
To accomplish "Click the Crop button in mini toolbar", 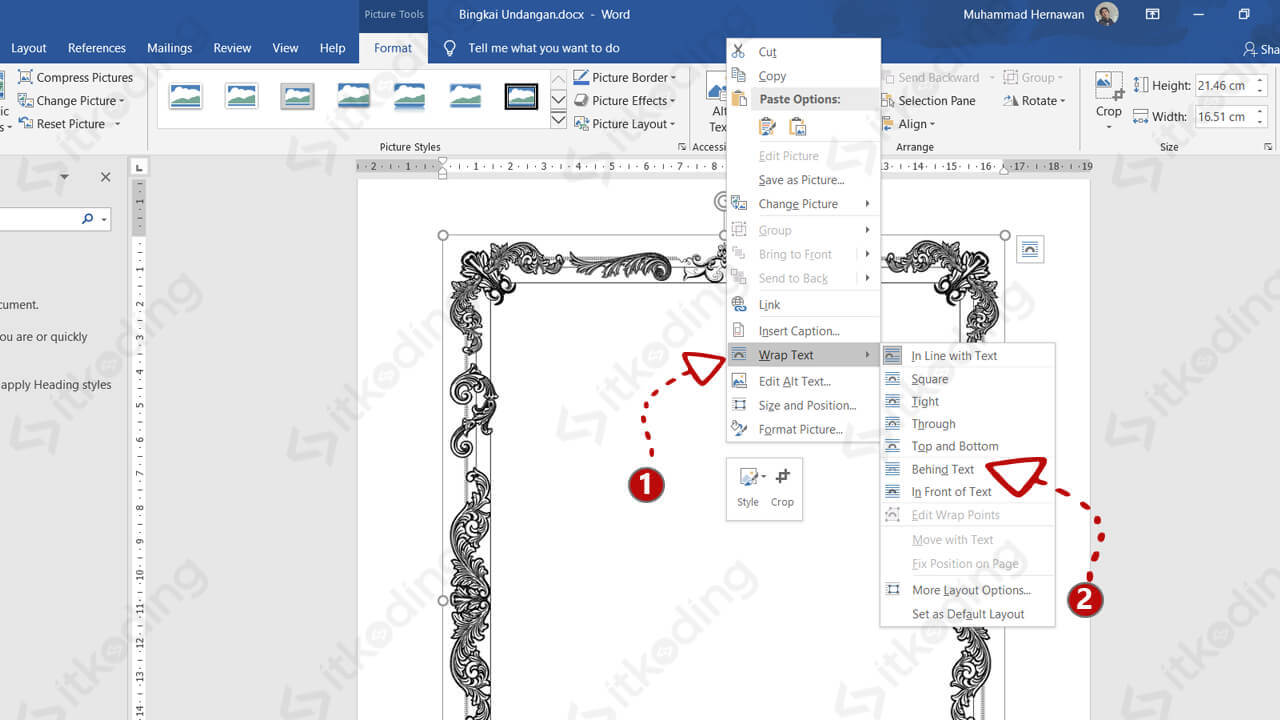I will 782,487.
